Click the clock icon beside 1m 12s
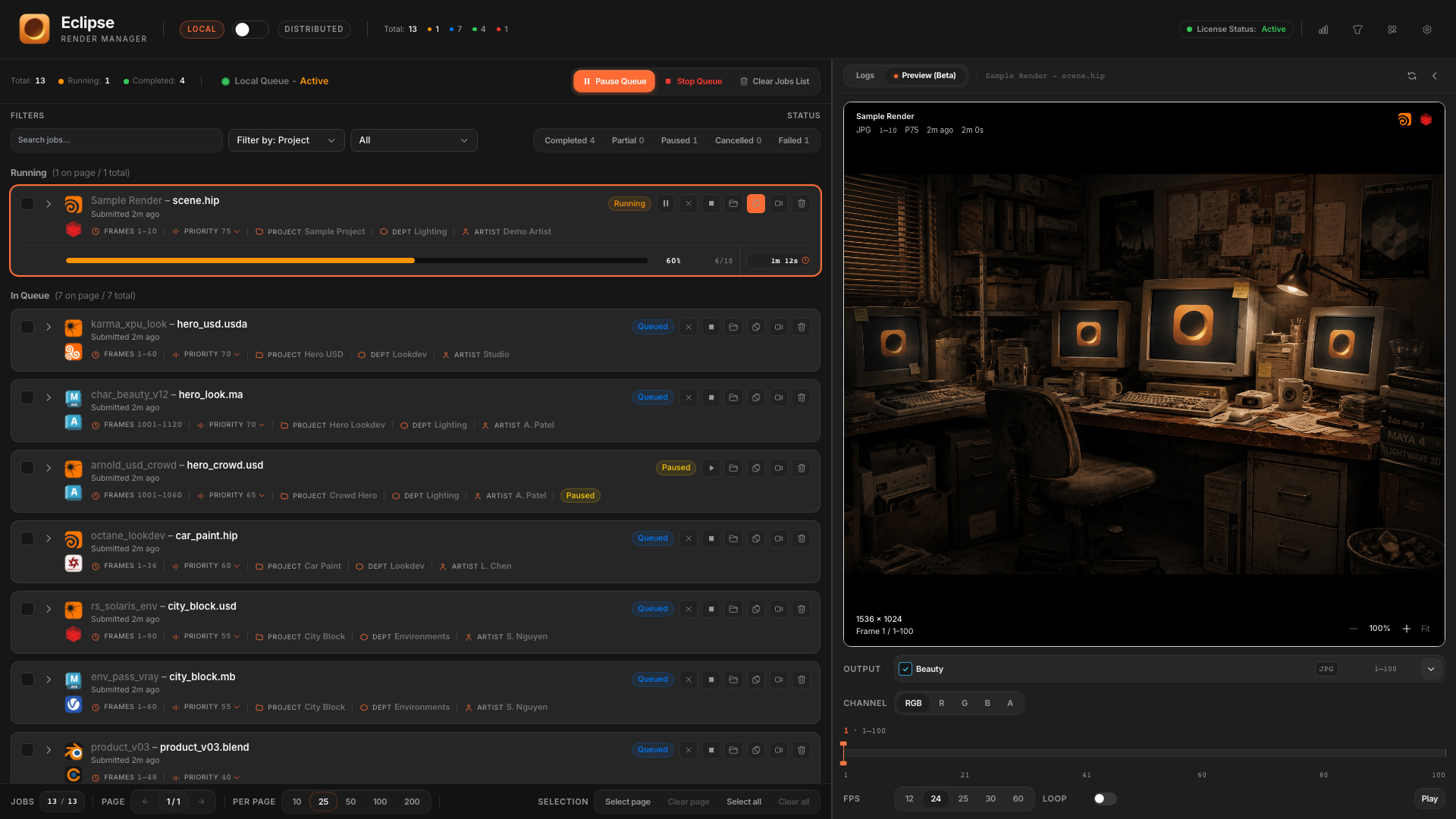 point(805,260)
